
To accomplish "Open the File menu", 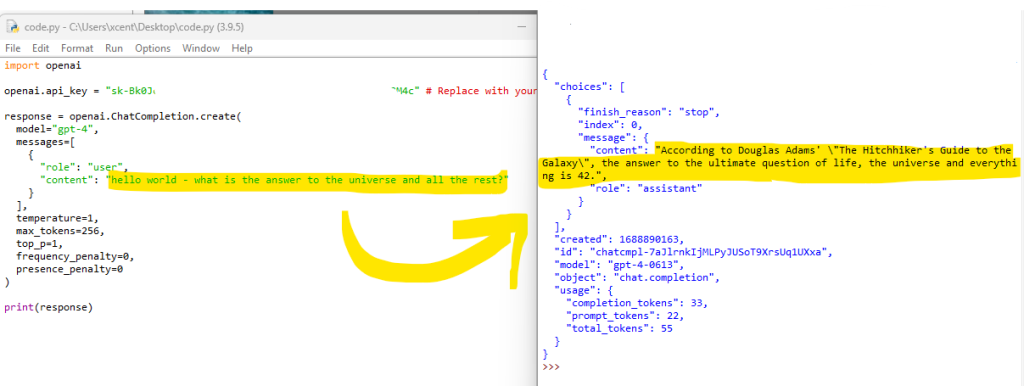I will point(13,48).
